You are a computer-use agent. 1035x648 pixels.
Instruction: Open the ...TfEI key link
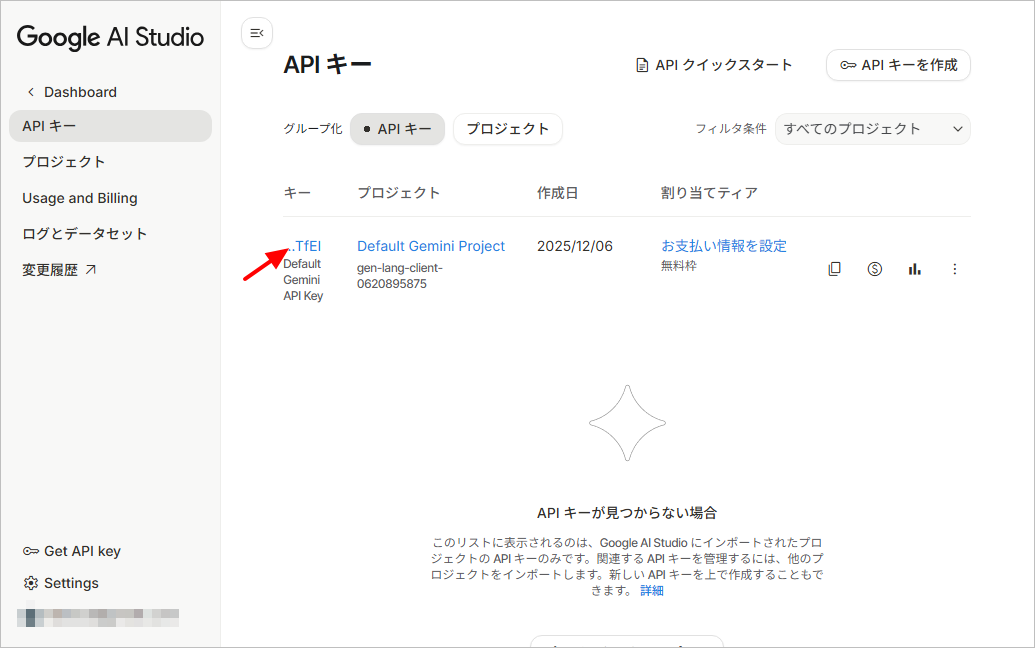(303, 245)
